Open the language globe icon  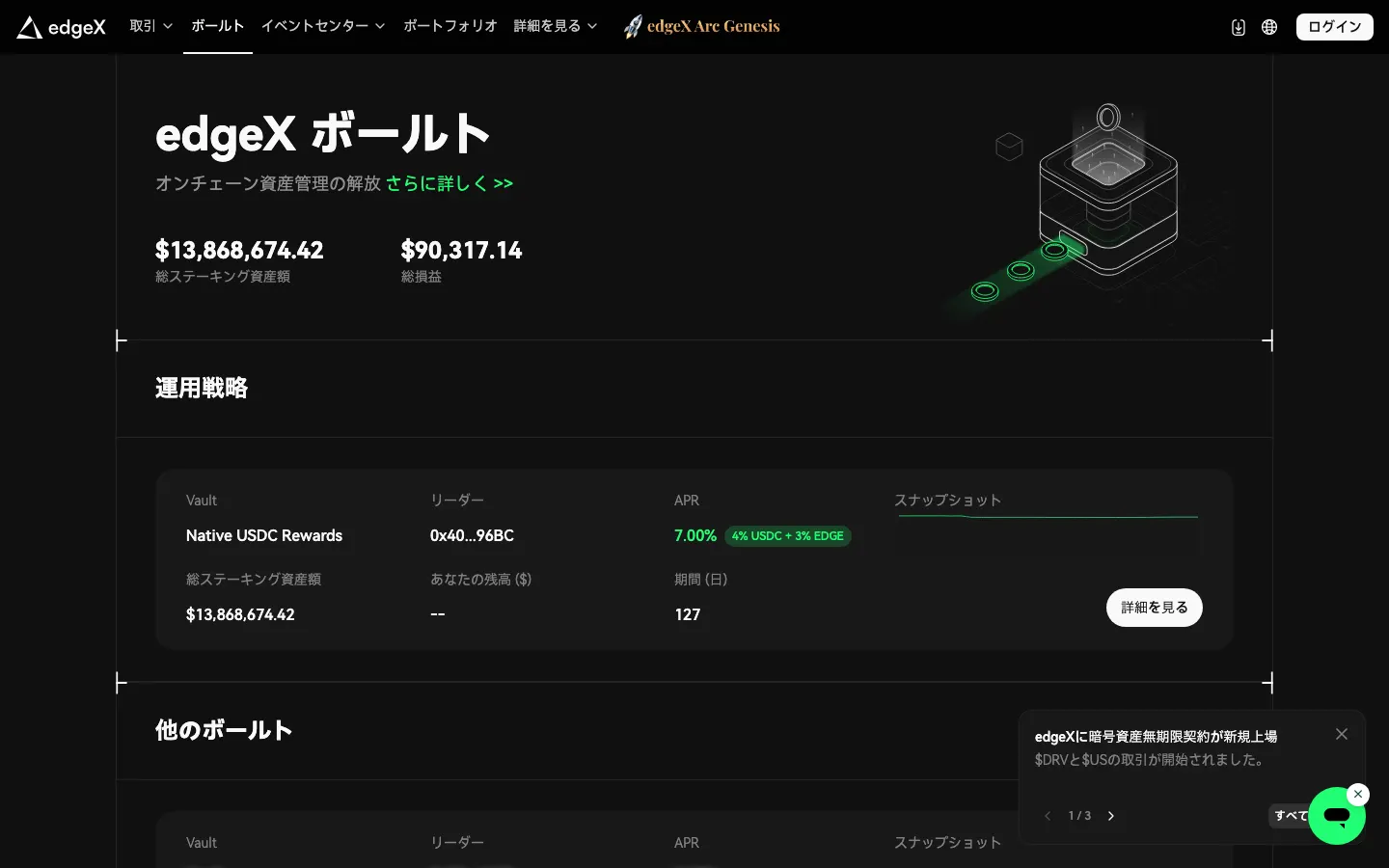coord(1269,27)
